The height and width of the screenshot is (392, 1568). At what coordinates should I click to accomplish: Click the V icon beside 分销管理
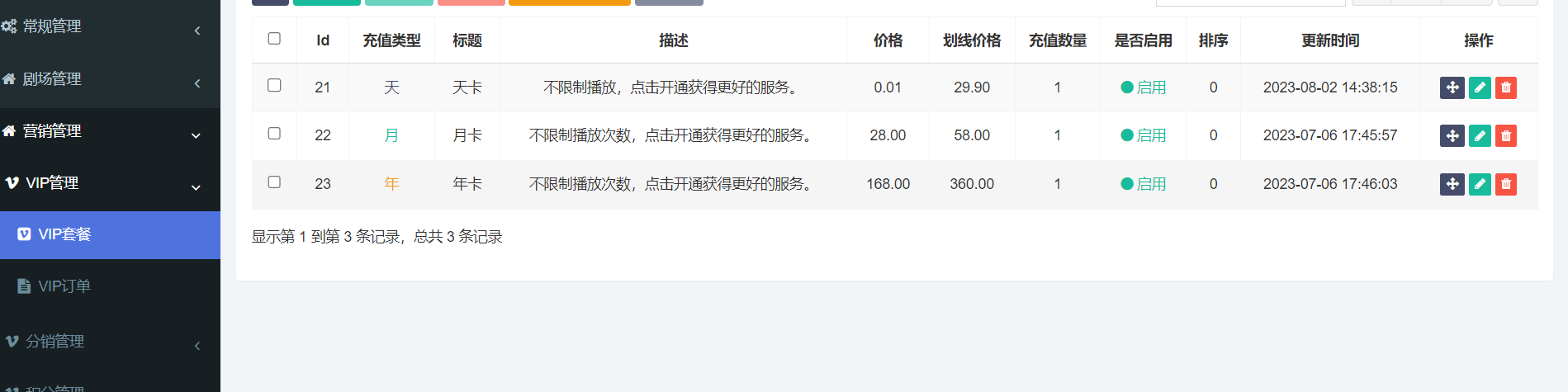[12, 342]
